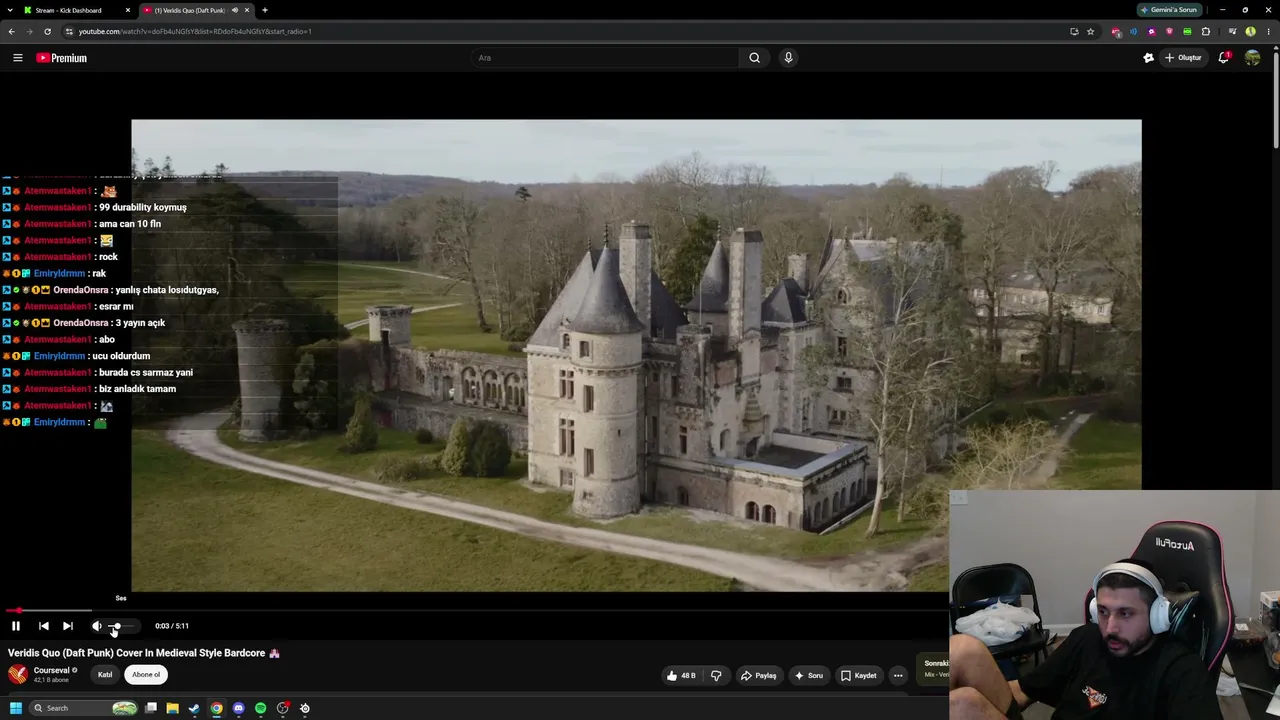Open the Courseval channel link
The width and height of the screenshot is (1280, 720).
(x=52, y=670)
